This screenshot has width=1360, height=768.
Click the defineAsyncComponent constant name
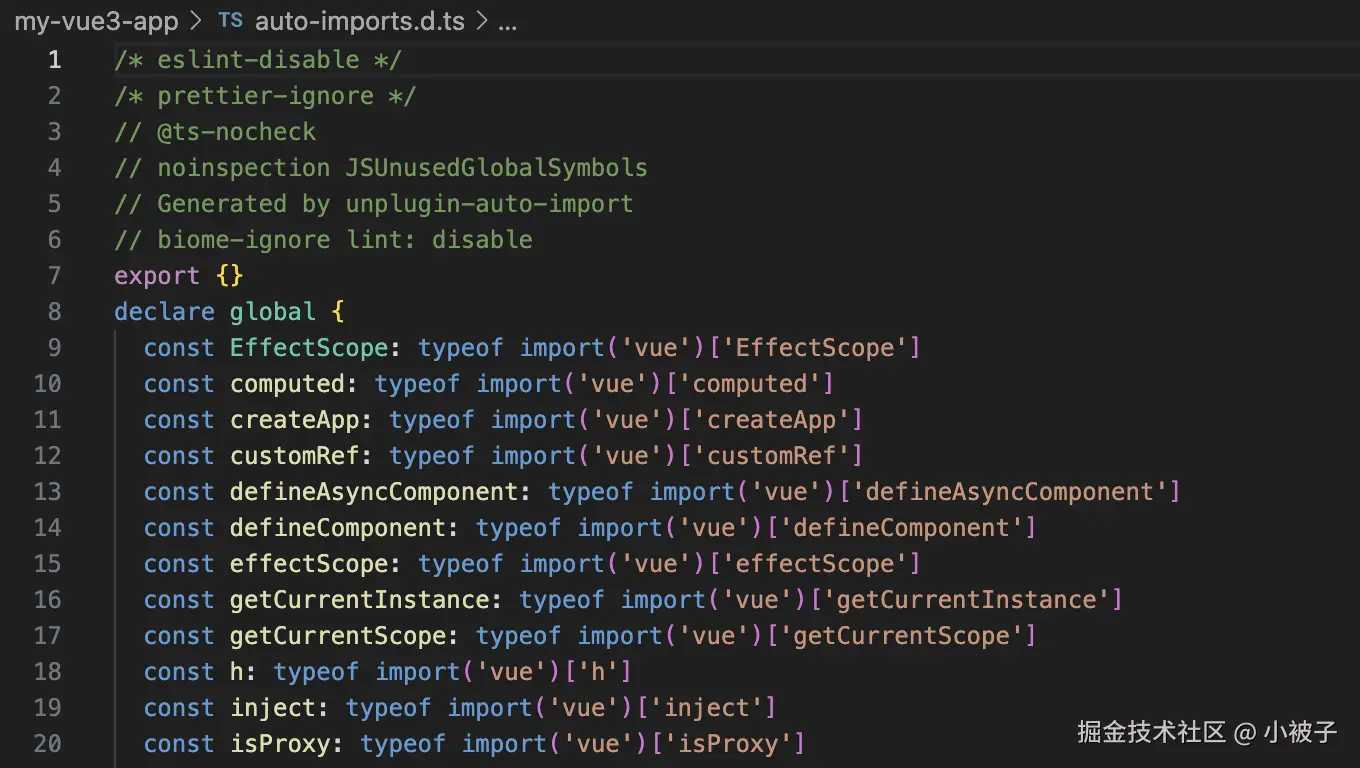[374, 492]
